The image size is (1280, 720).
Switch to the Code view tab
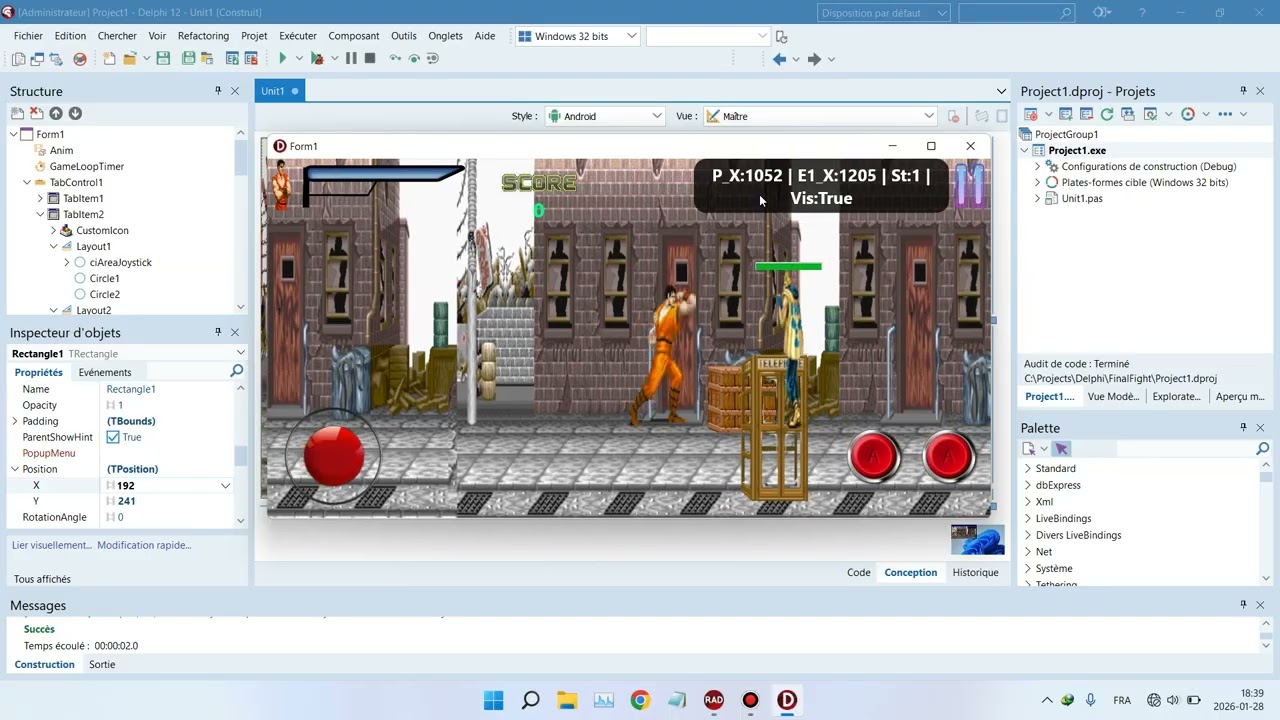tap(858, 572)
